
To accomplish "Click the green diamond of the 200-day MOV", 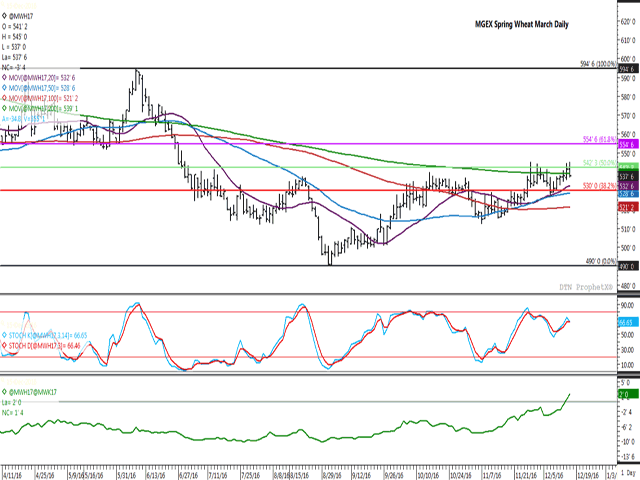I will tap(4, 108).
